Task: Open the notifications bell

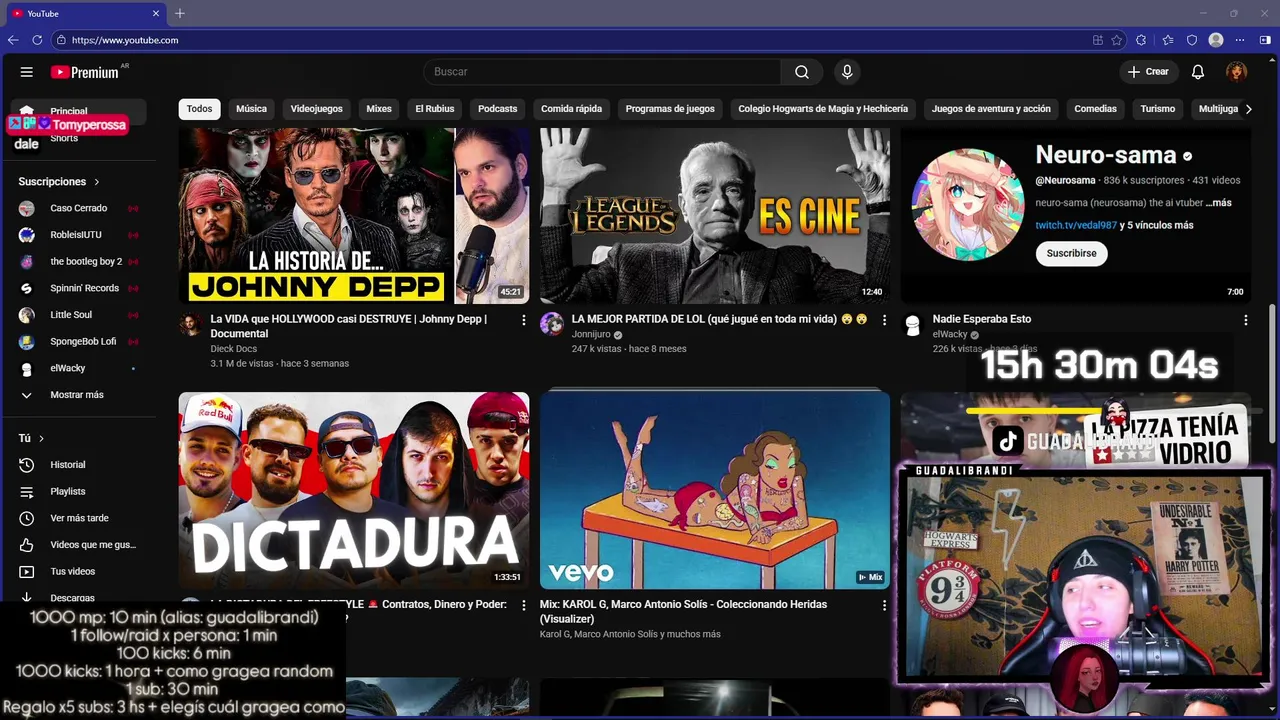Action: click(x=1198, y=72)
